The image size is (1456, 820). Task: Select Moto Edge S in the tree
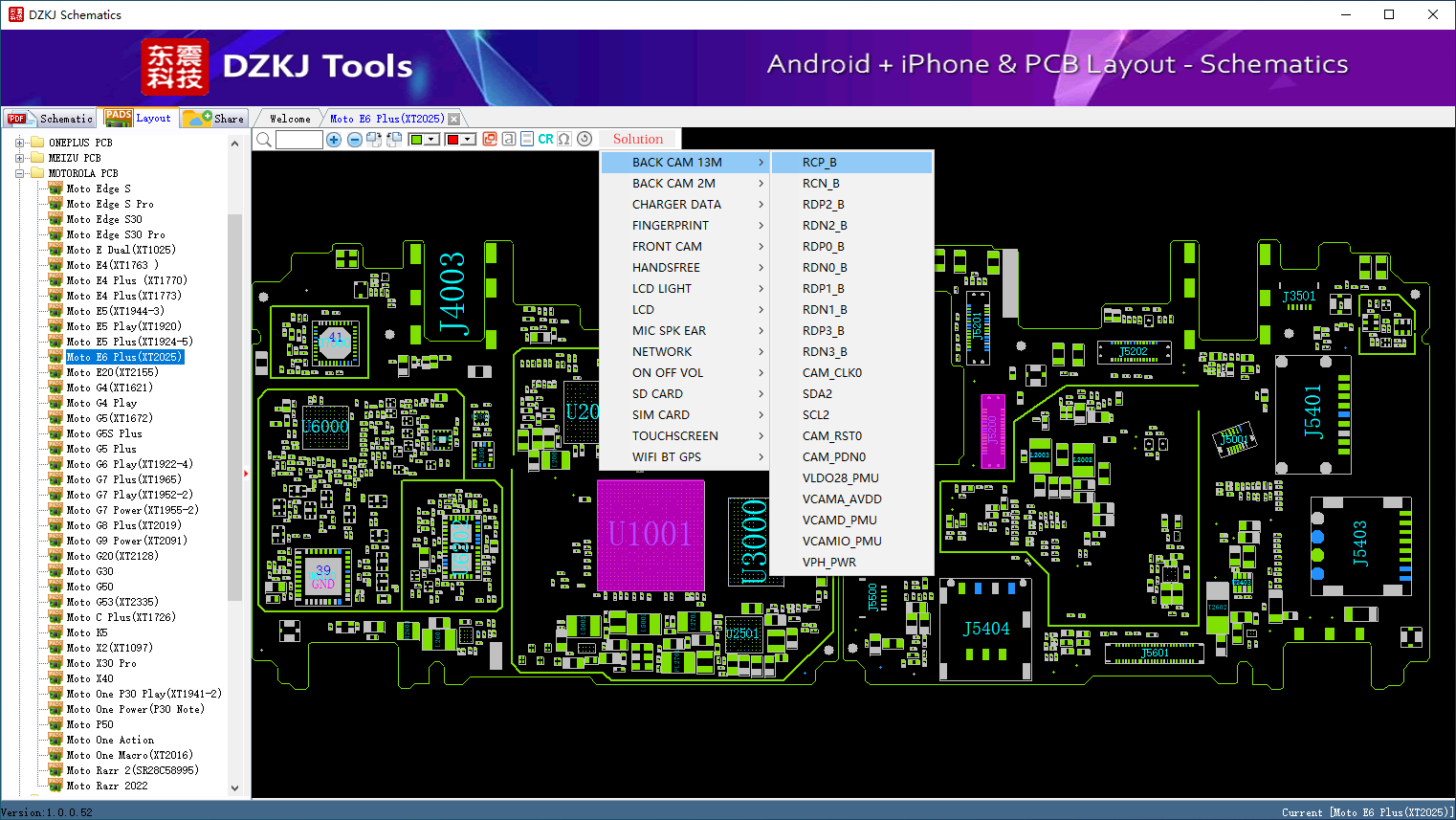coord(98,188)
